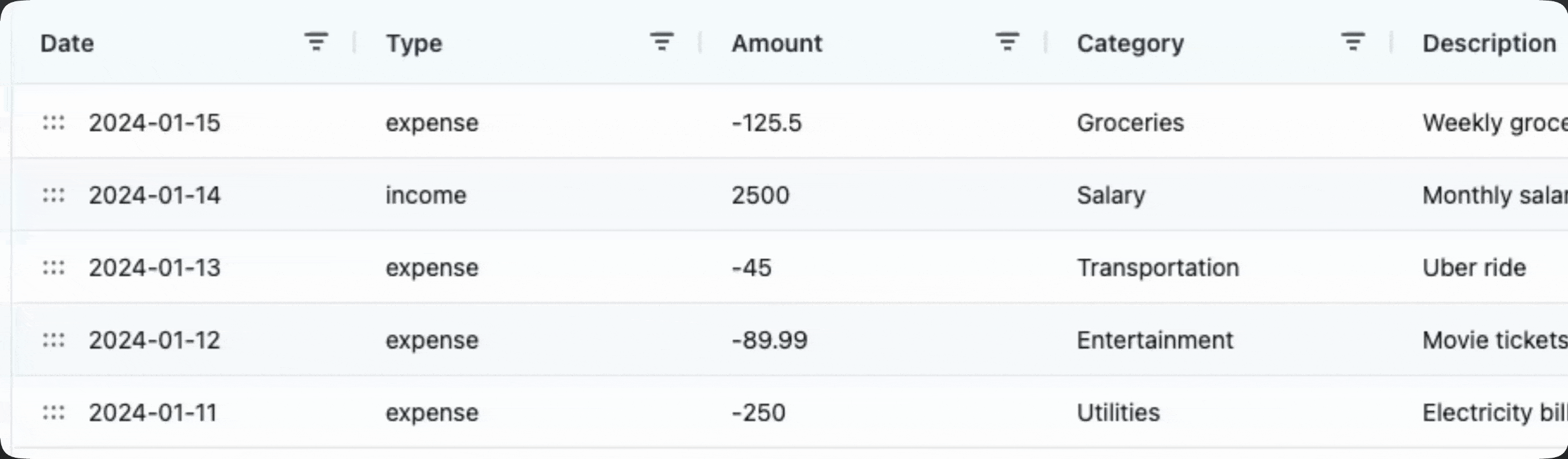Sort by the Date column header
This screenshot has width=1568, height=459.
click(x=68, y=43)
